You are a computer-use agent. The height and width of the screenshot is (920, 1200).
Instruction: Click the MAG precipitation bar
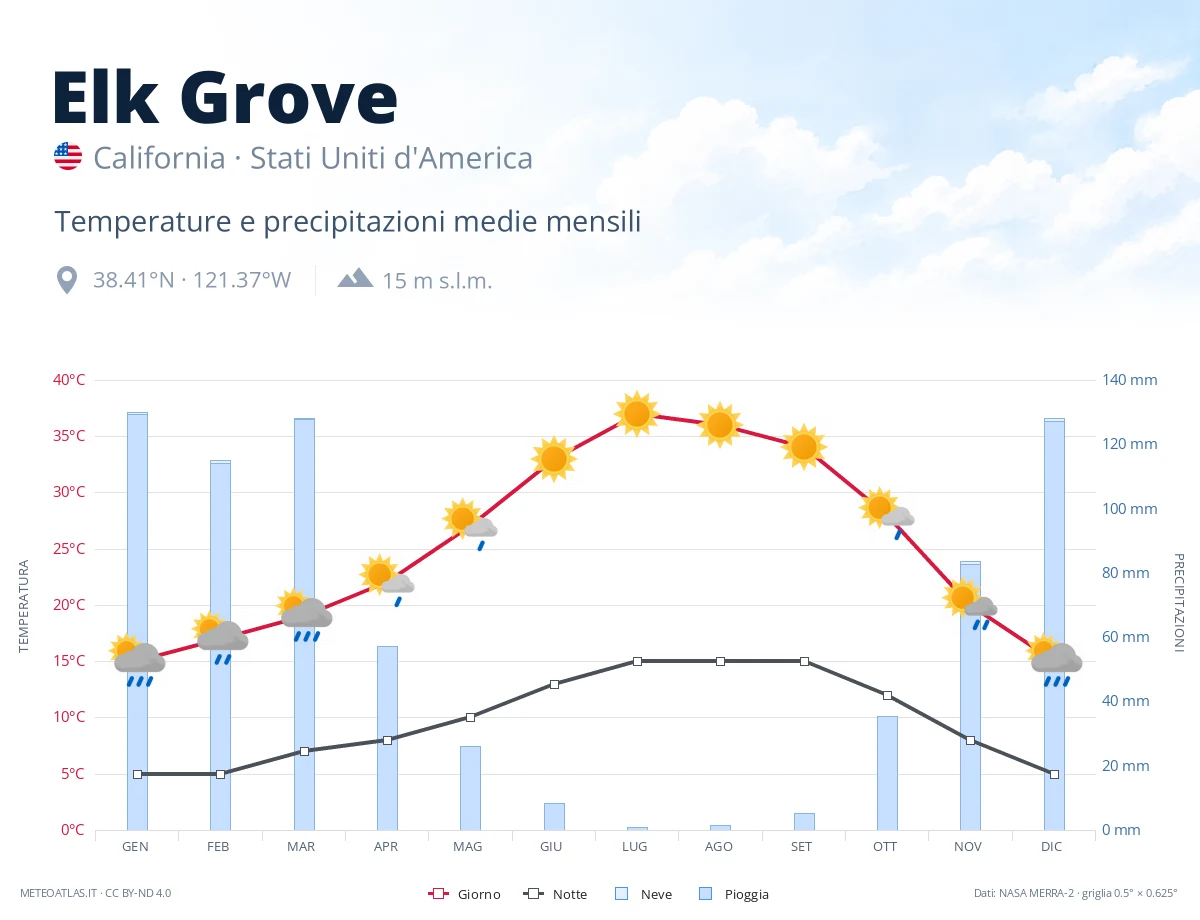coord(470,788)
